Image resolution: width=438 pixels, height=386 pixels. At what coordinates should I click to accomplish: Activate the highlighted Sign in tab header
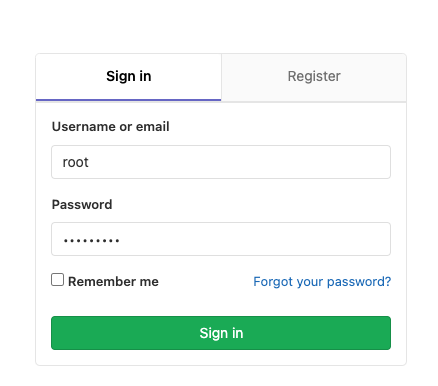click(129, 77)
